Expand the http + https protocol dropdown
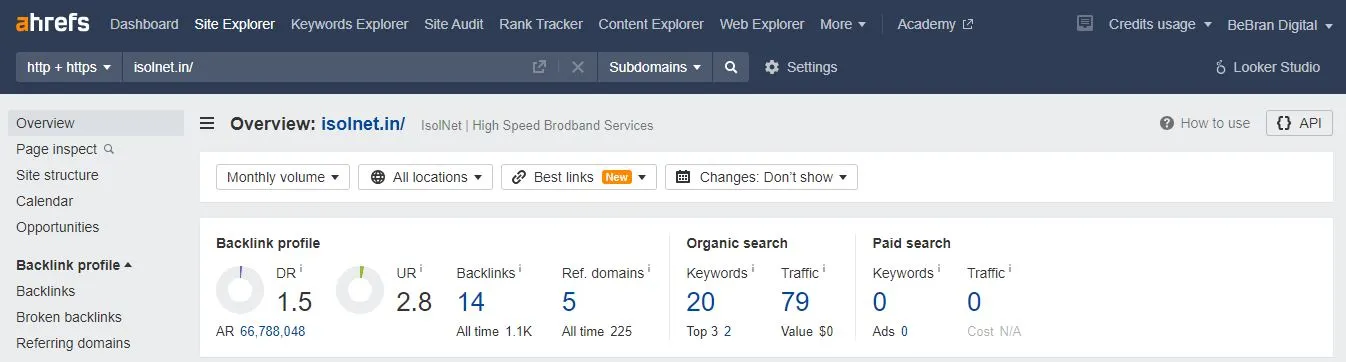 pyautogui.click(x=69, y=67)
